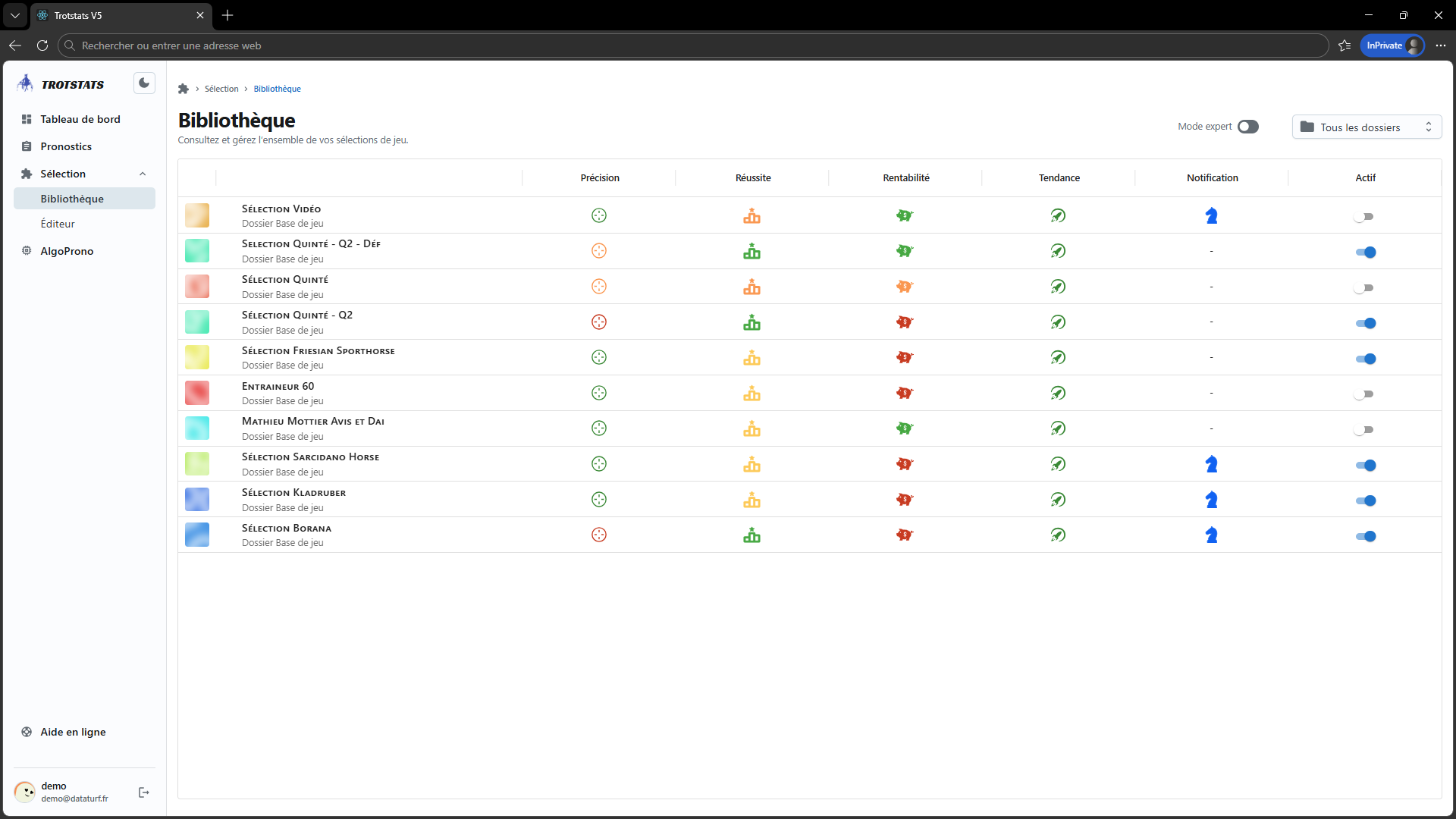Click the home puzzle icon in breadcrumb
Screen dimensions: 1456x819
tap(184, 89)
